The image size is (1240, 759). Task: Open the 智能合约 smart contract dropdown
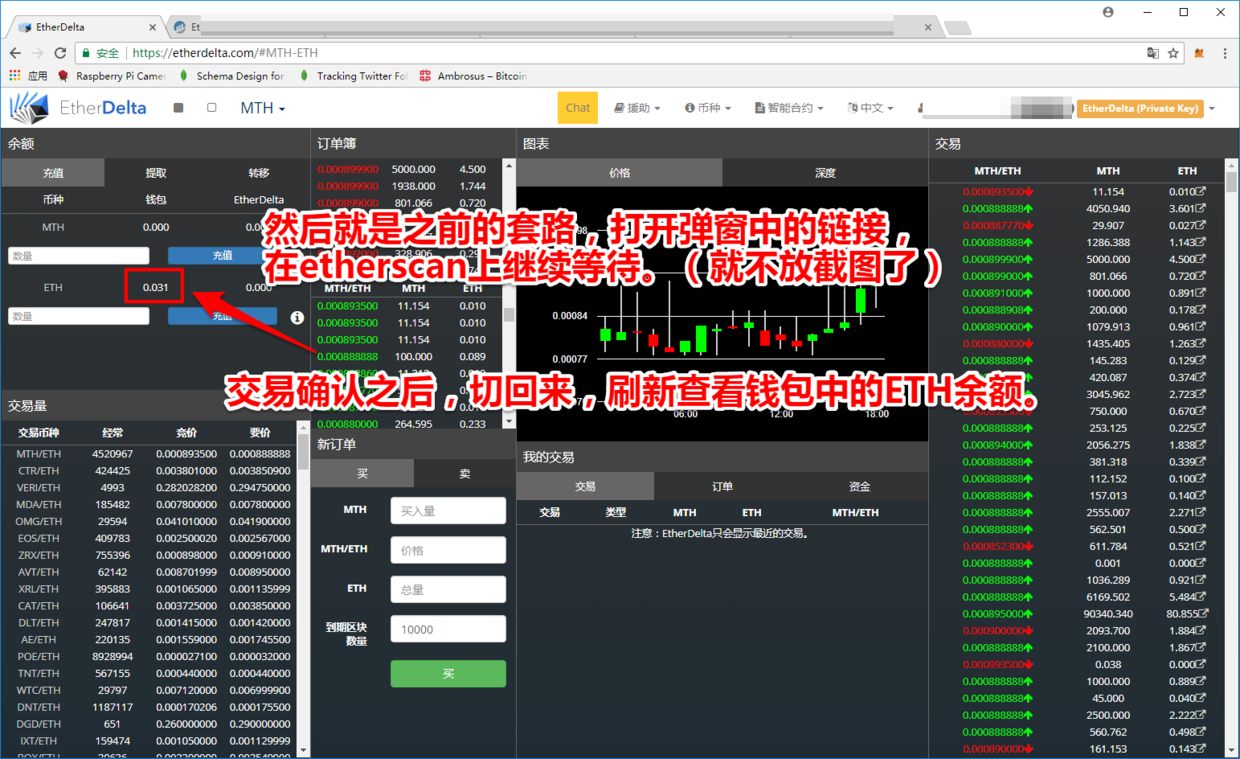coord(789,108)
